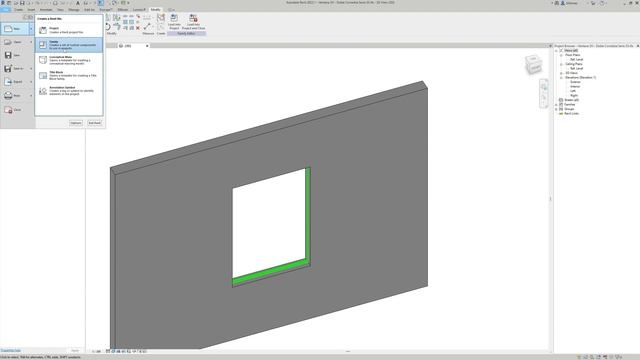Switch to the Modify ribbon tab

(156, 9)
